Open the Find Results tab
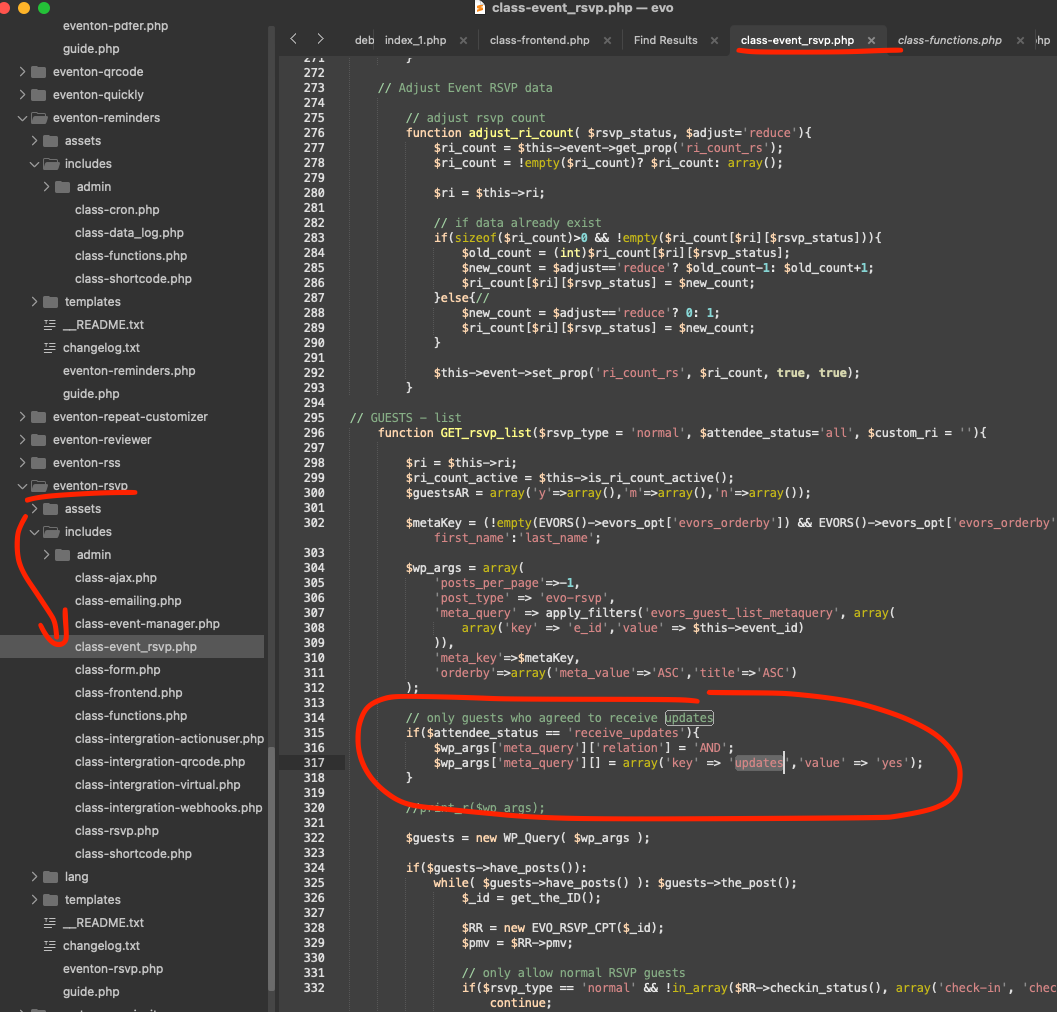1057x1012 pixels. click(665, 40)
